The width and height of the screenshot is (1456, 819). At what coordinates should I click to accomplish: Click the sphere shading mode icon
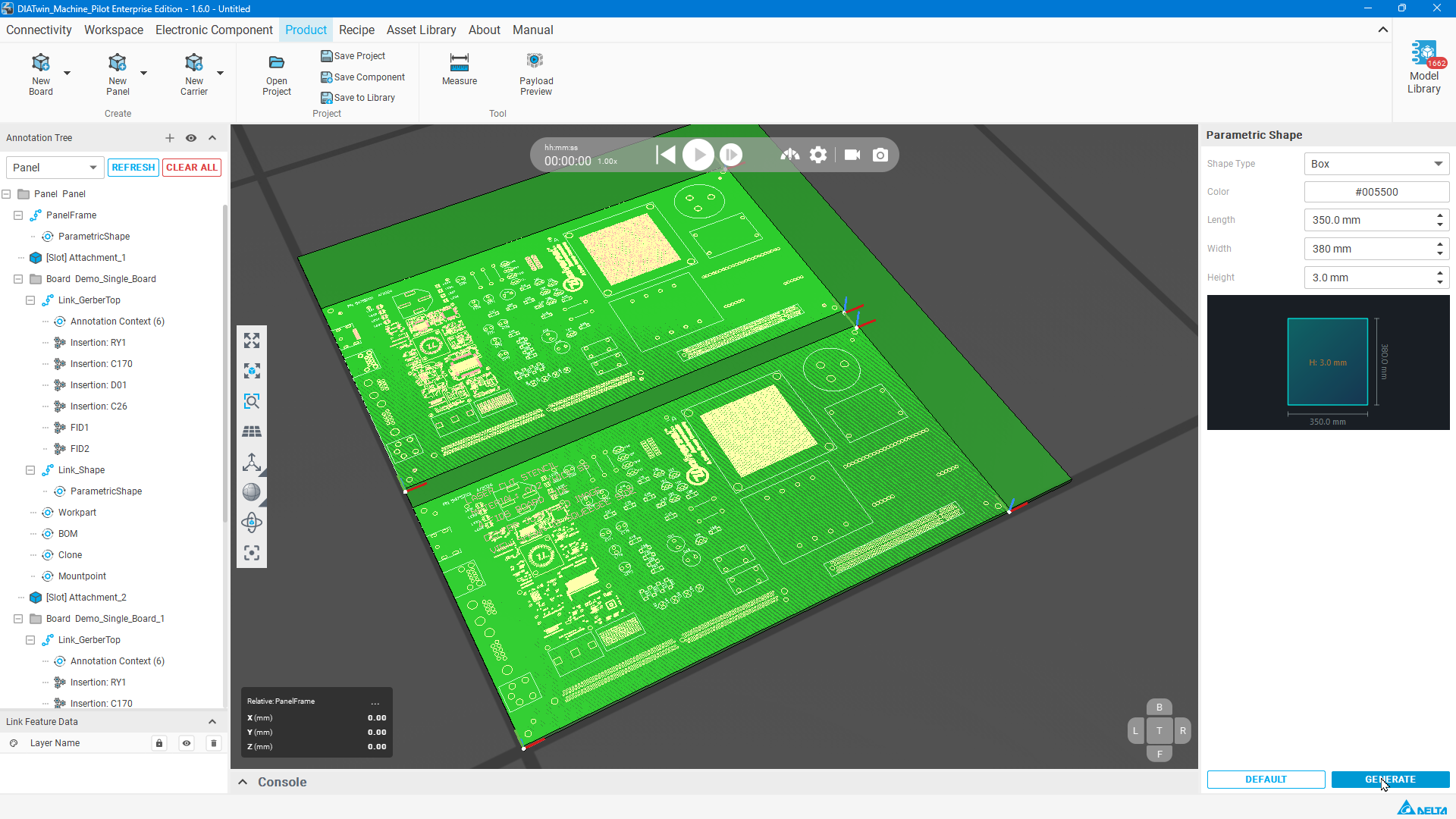252,492
